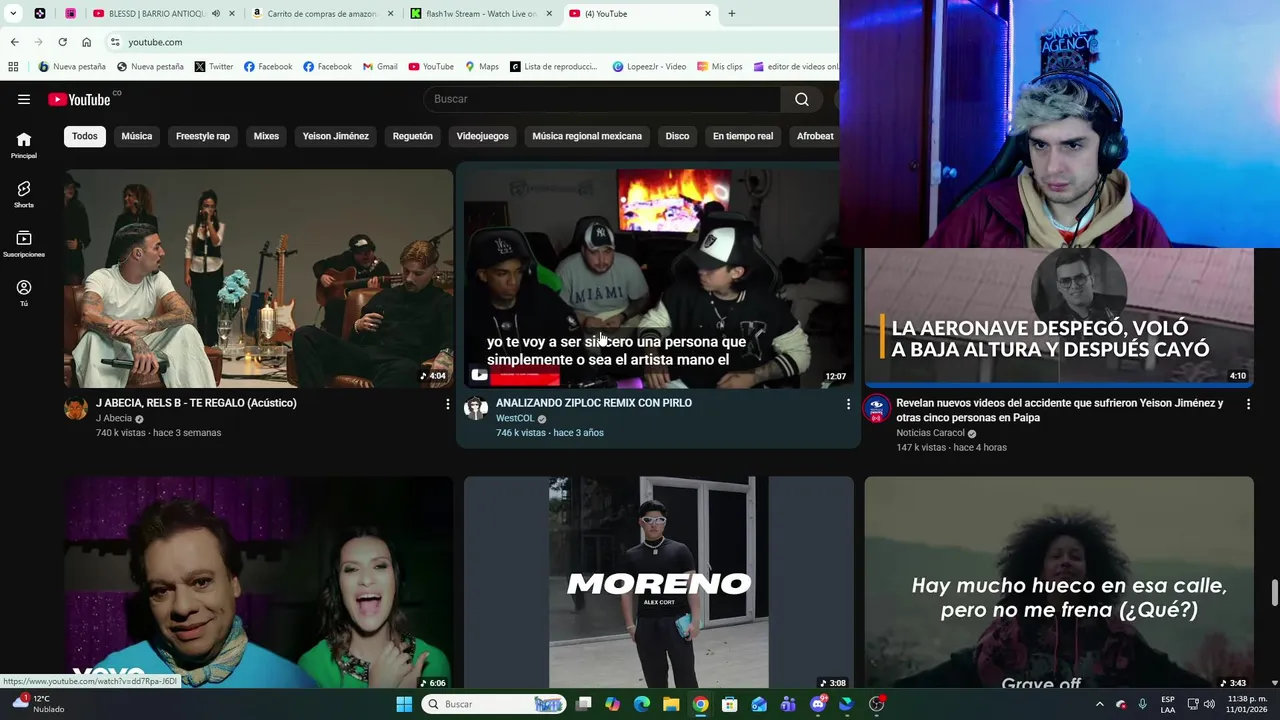1280x720 pixels.
Task: Open title 'J ABECIA, RELS B - TE REGALO'
Action: pos(196,403)
